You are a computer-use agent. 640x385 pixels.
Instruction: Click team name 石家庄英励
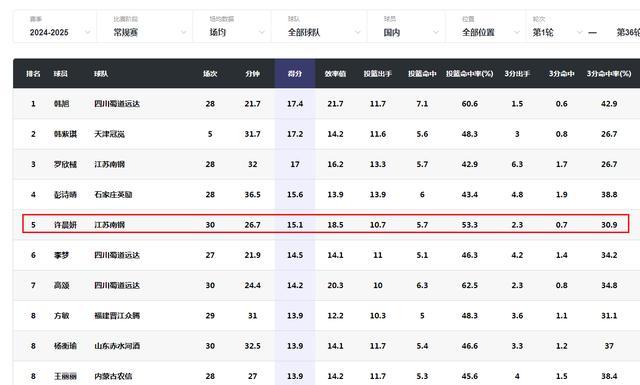pyautogui.click(x=113, y=194)
